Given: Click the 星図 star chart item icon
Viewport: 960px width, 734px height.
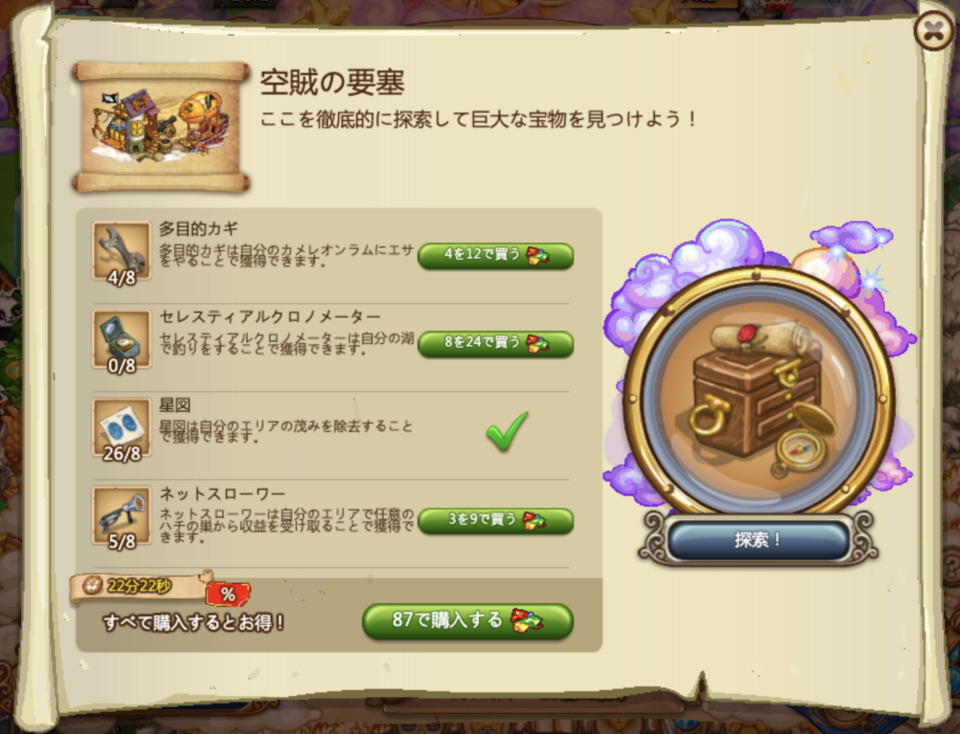Looking at the screenshot, I should [121, 427].
